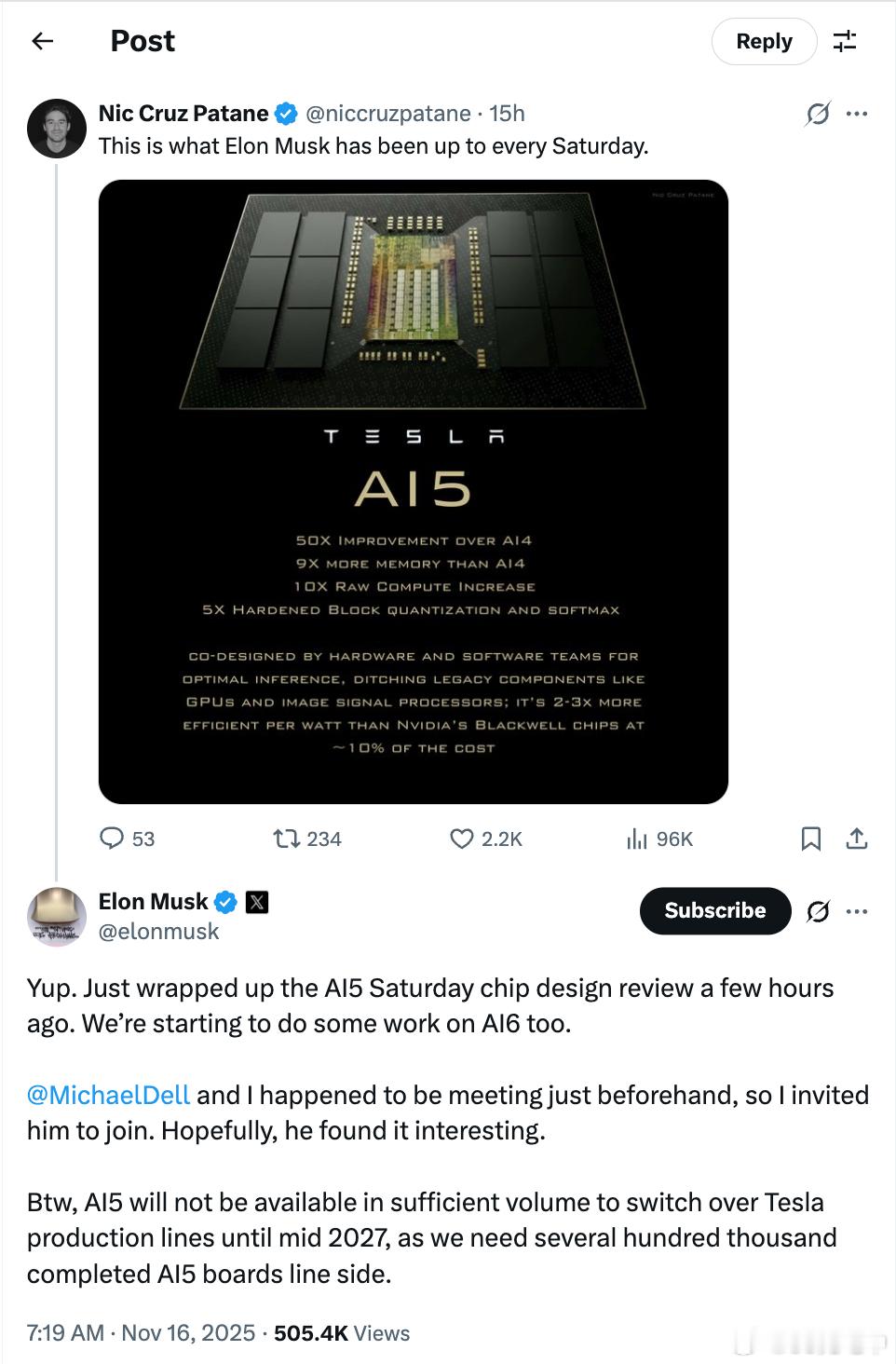Open the @niccruzpatane handle link
Screen dimensions: 896x1364
click(x=387, y=114)
